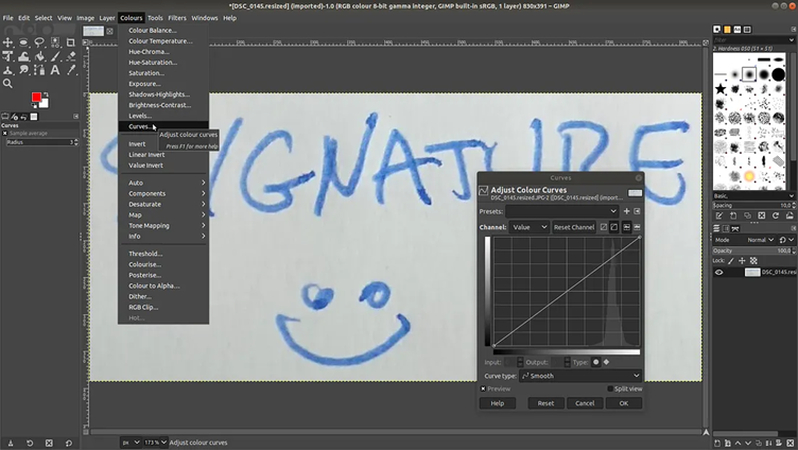Select the Paths tool
Screen dimensions: 798x450
tap(39, 70)
